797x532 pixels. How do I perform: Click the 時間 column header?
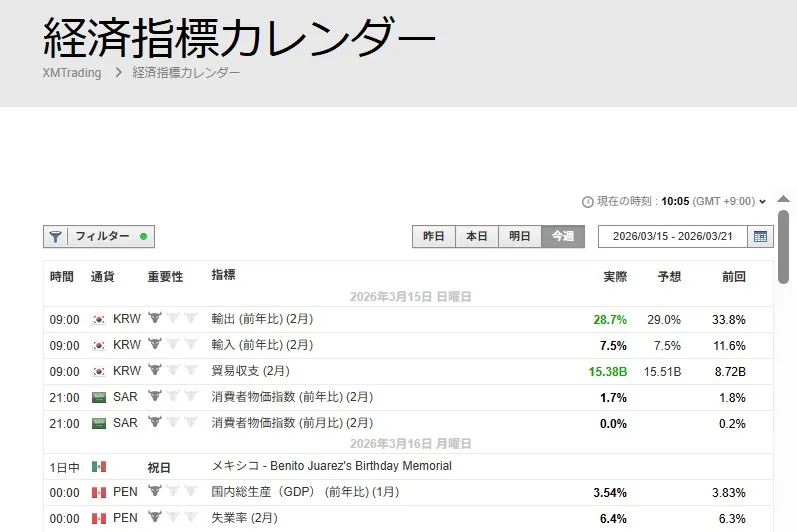(62, 277)
